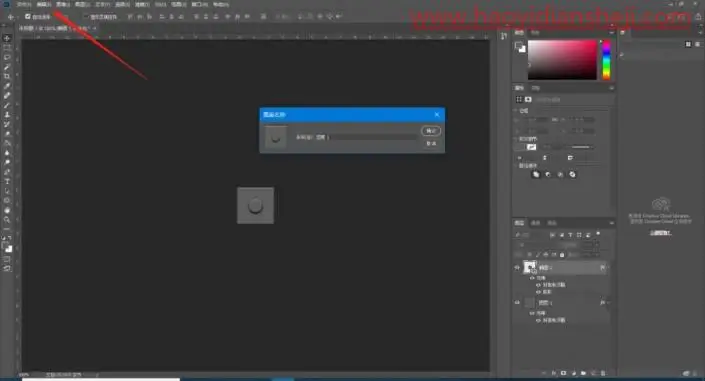The image size is (705, 381).
Task: Toggle the Show Transform Controls checkbox
Action: click(x=86, y=17)
